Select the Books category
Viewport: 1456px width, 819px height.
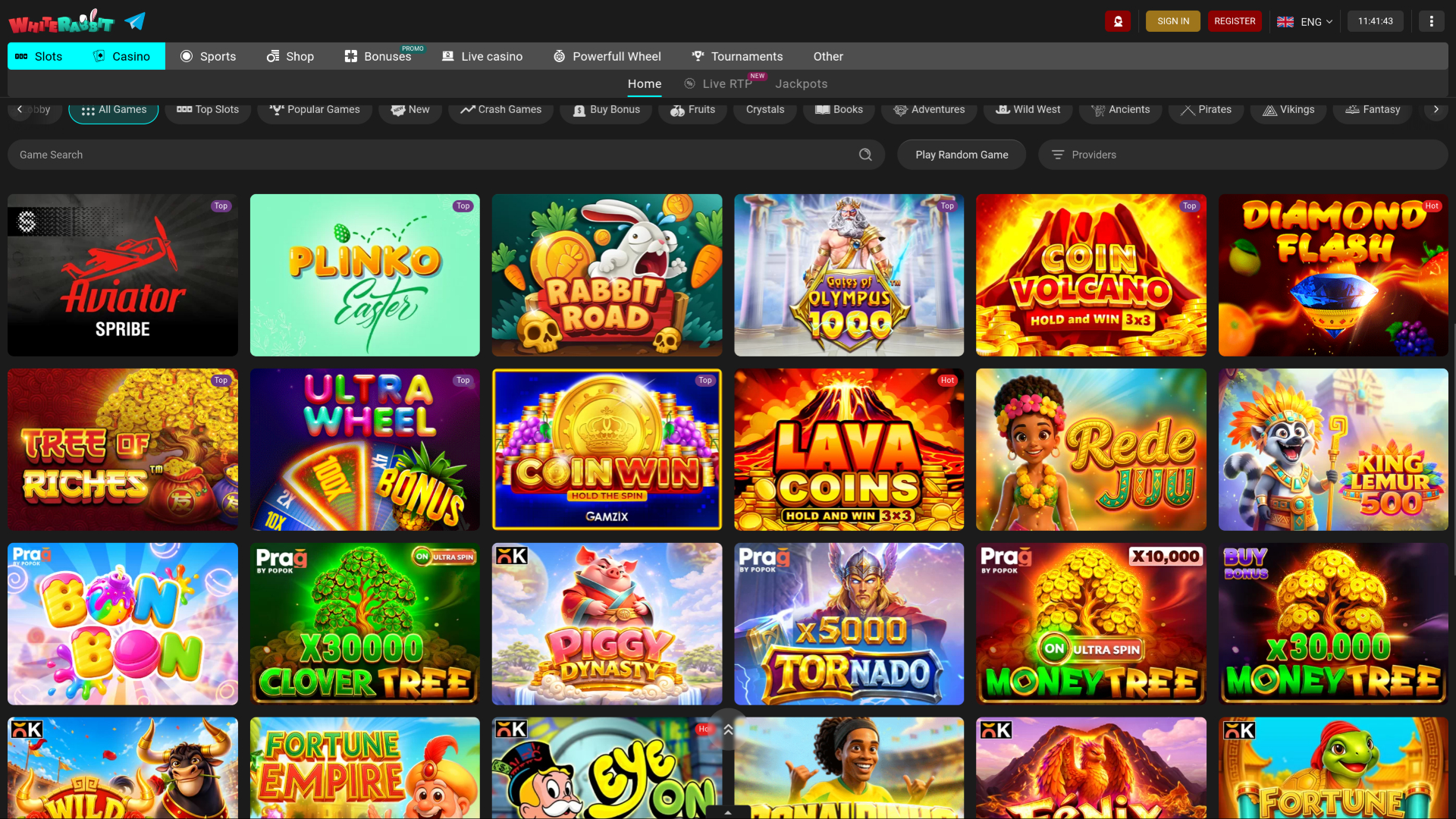tap(839, 110)
